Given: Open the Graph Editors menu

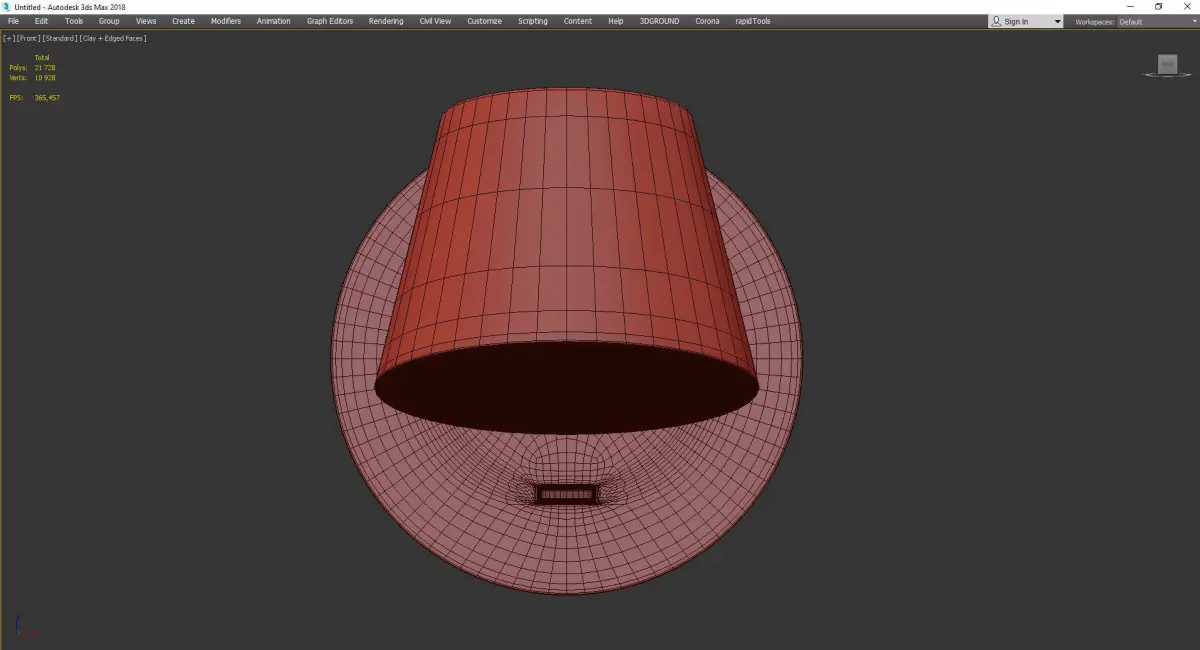Looking at the screenshot, I should point(330,21).
